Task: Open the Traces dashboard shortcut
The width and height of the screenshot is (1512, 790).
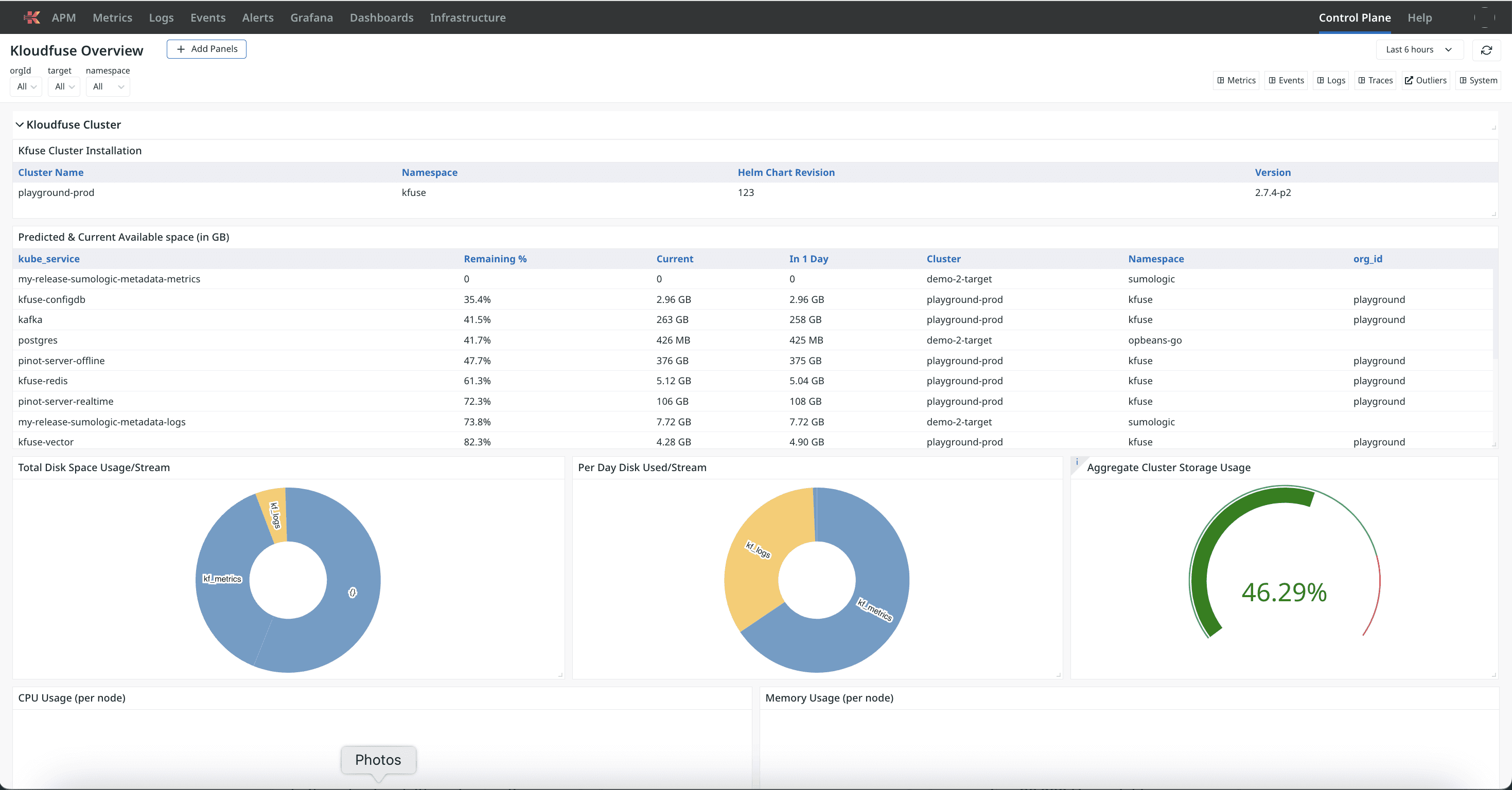Action: coord(1375,80)
